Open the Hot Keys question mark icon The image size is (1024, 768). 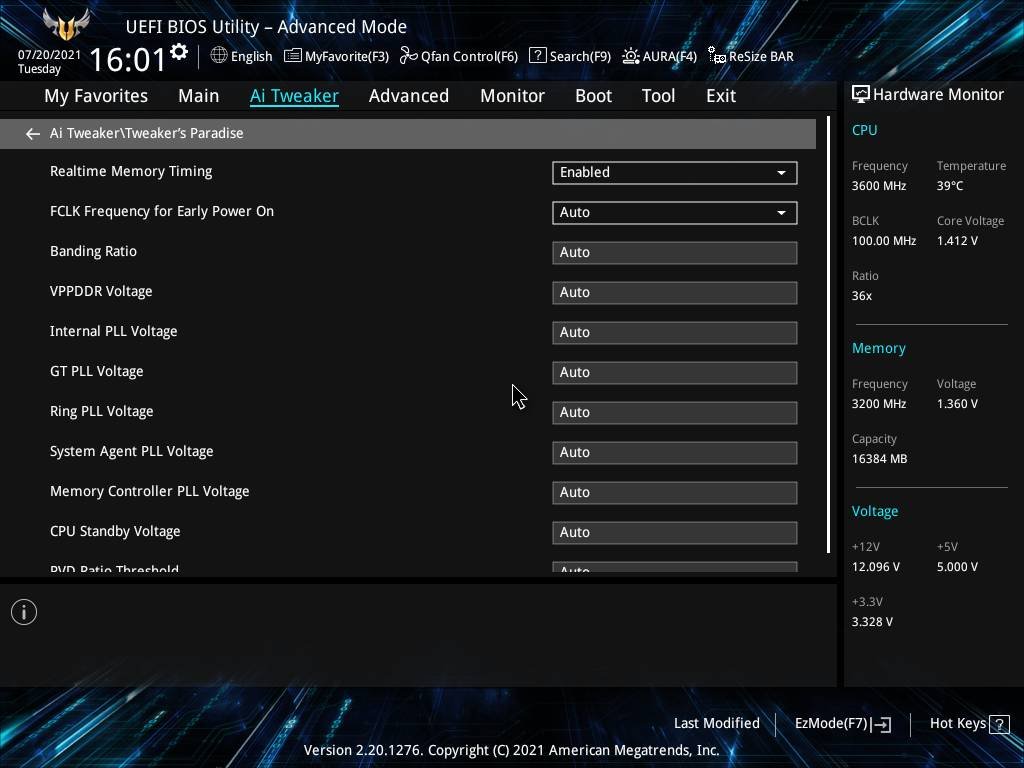point(998,724)
